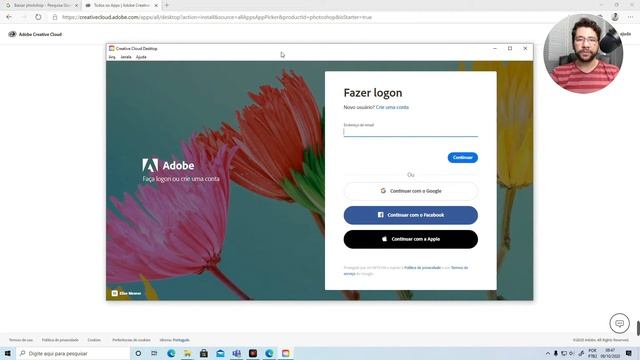Screen dimensions: 640x360
Task: Click the 'Política de privacidade' link in login card
Action: (422, 268)
